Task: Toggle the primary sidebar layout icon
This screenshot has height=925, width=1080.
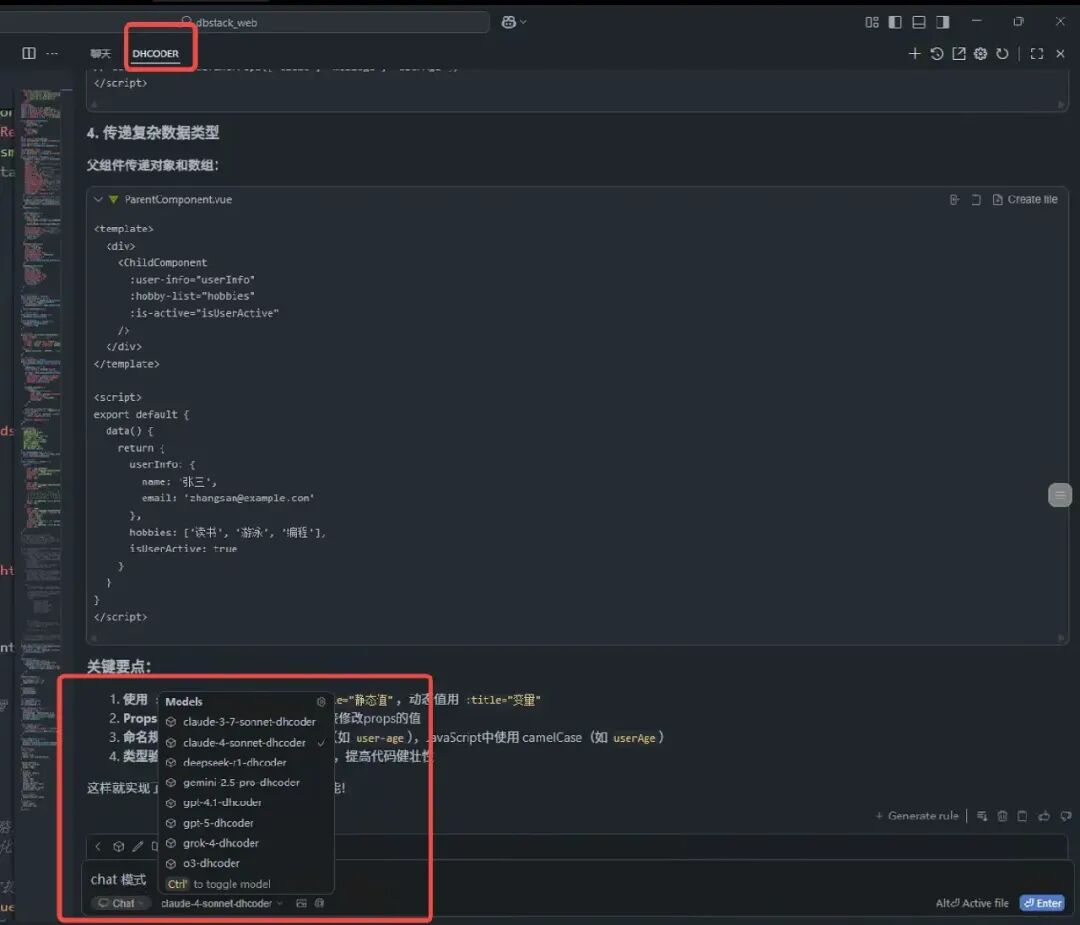Action: click(895, 22)
